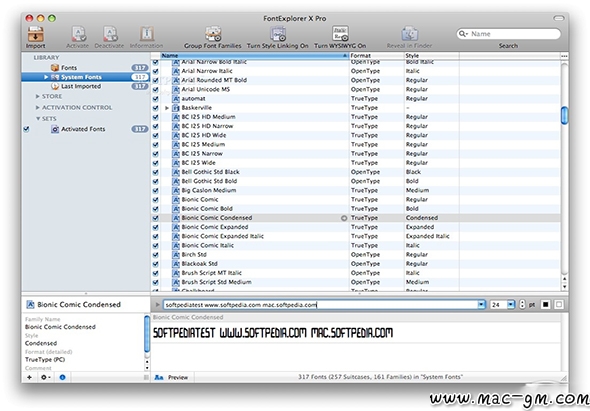Uncheck the Bionic Comic Bold font checkbox
This screenshot has width=590, height=411.
click(x=155, y=209)
